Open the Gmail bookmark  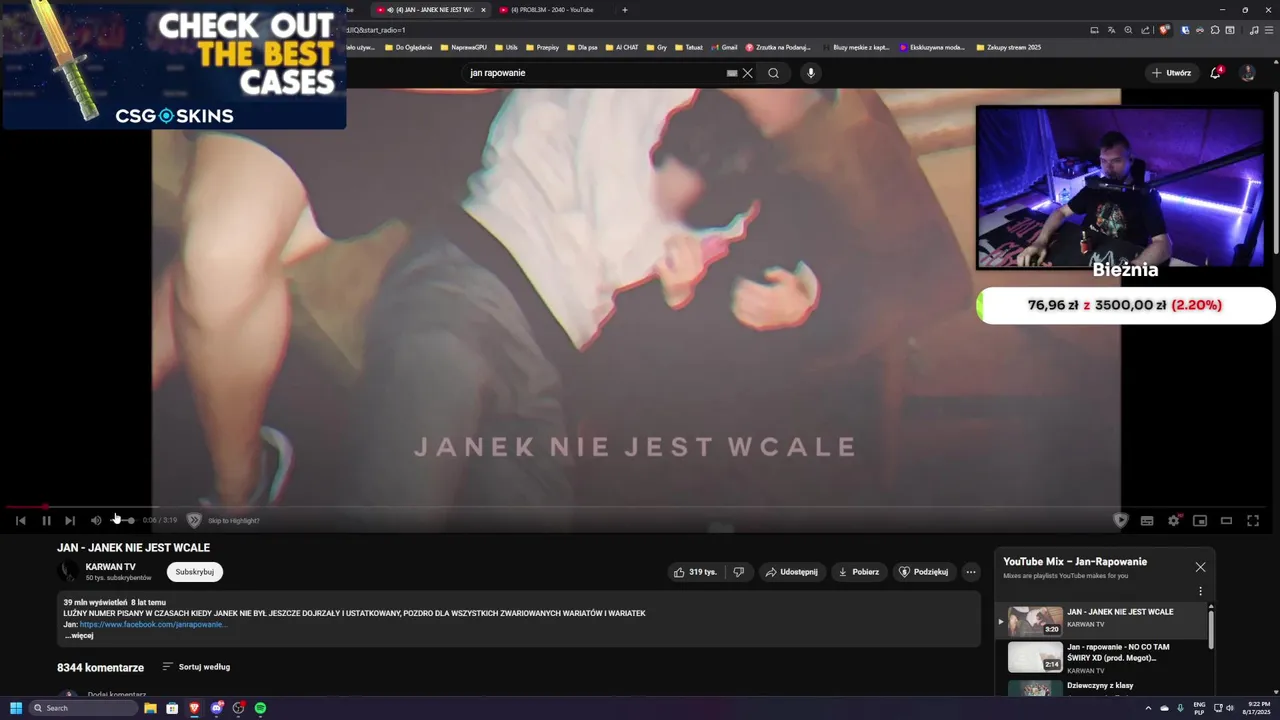[x=724, y=47]
